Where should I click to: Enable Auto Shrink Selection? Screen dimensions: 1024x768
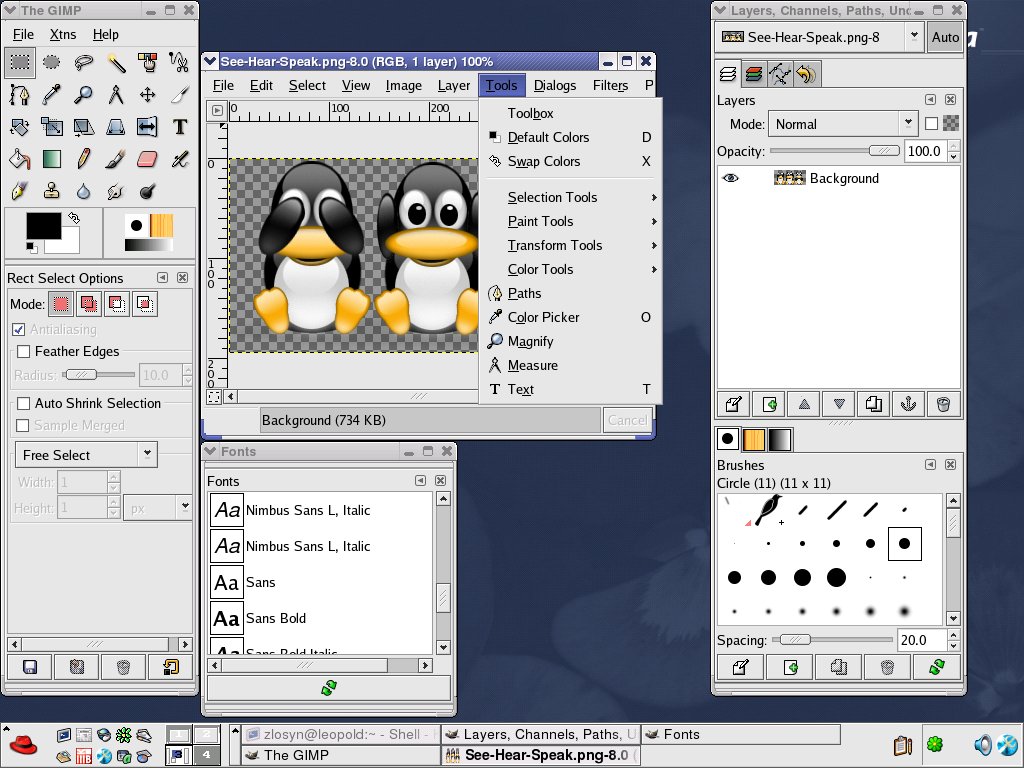point(24,403)
